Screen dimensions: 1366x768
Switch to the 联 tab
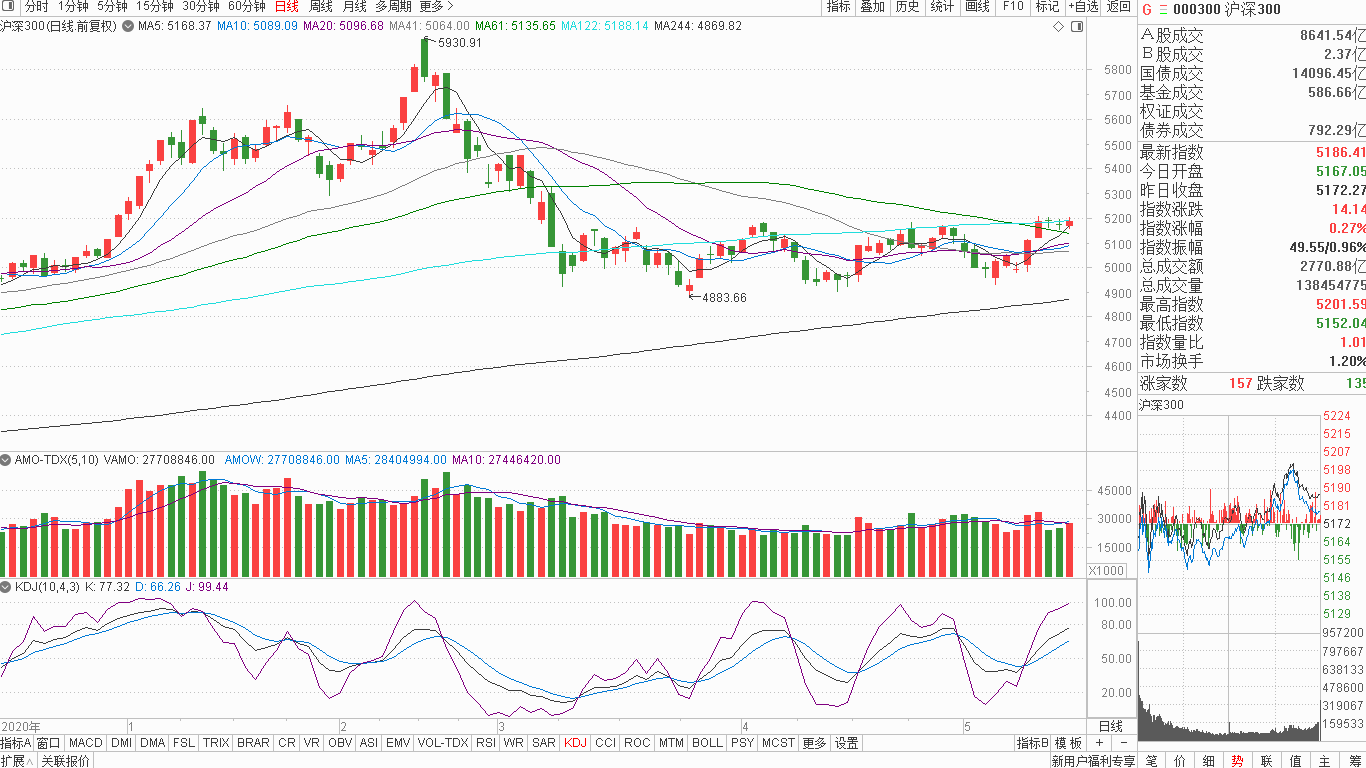[1267, 761]
